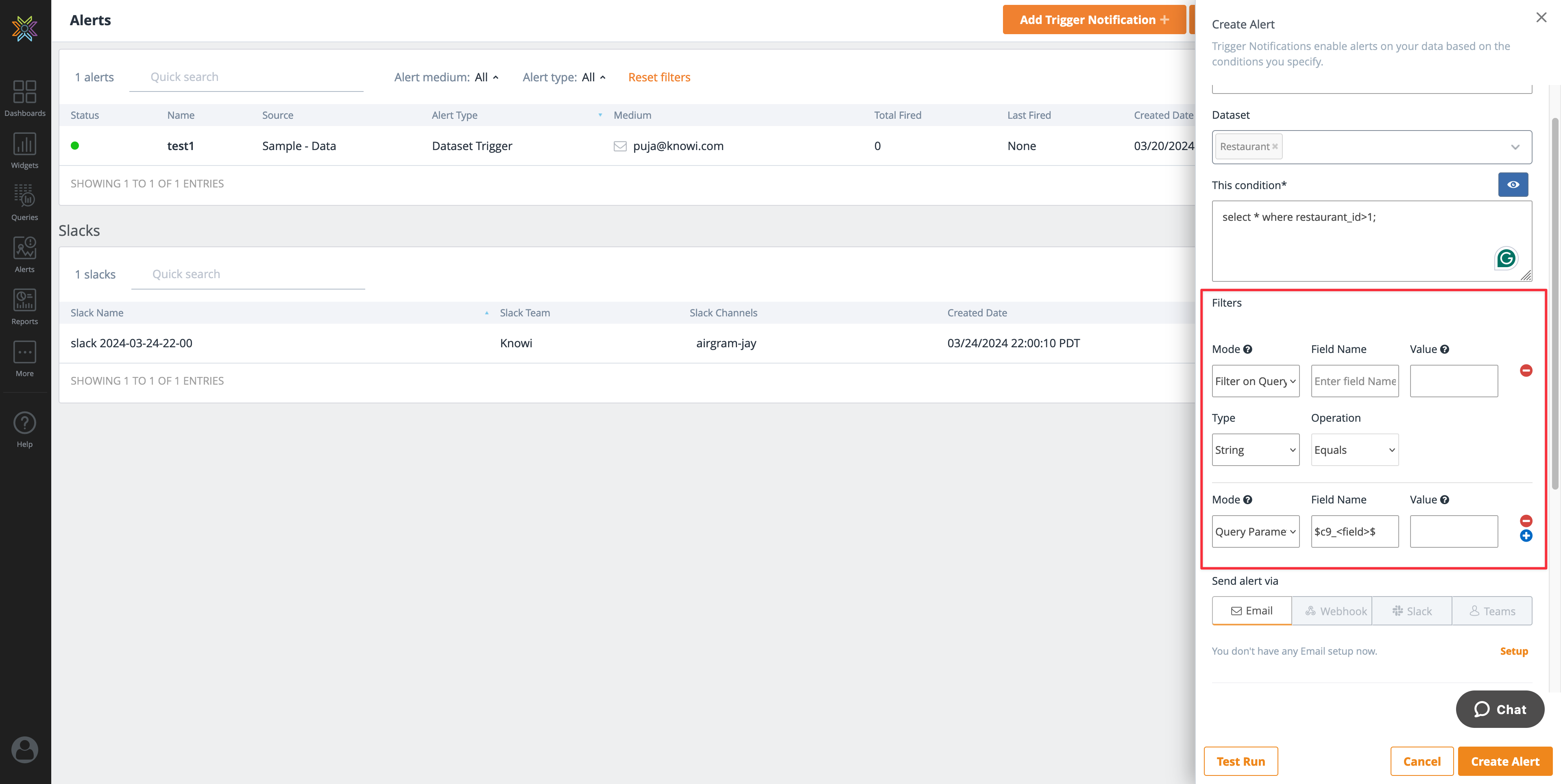Select the Teams alert tab
This screenshot has height=784, width=1561.
(x=1492, y=611)
